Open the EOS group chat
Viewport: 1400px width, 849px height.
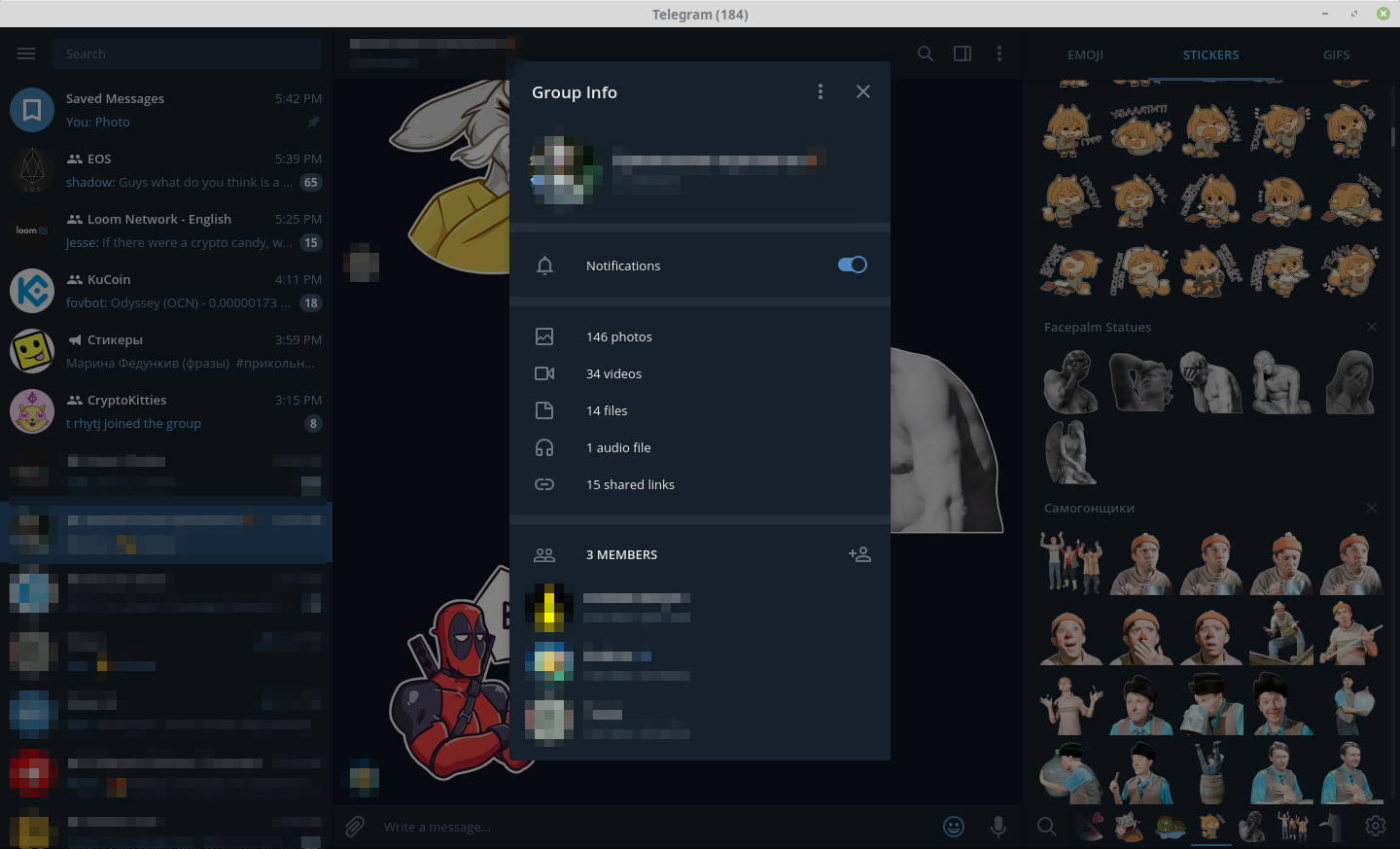166,170
